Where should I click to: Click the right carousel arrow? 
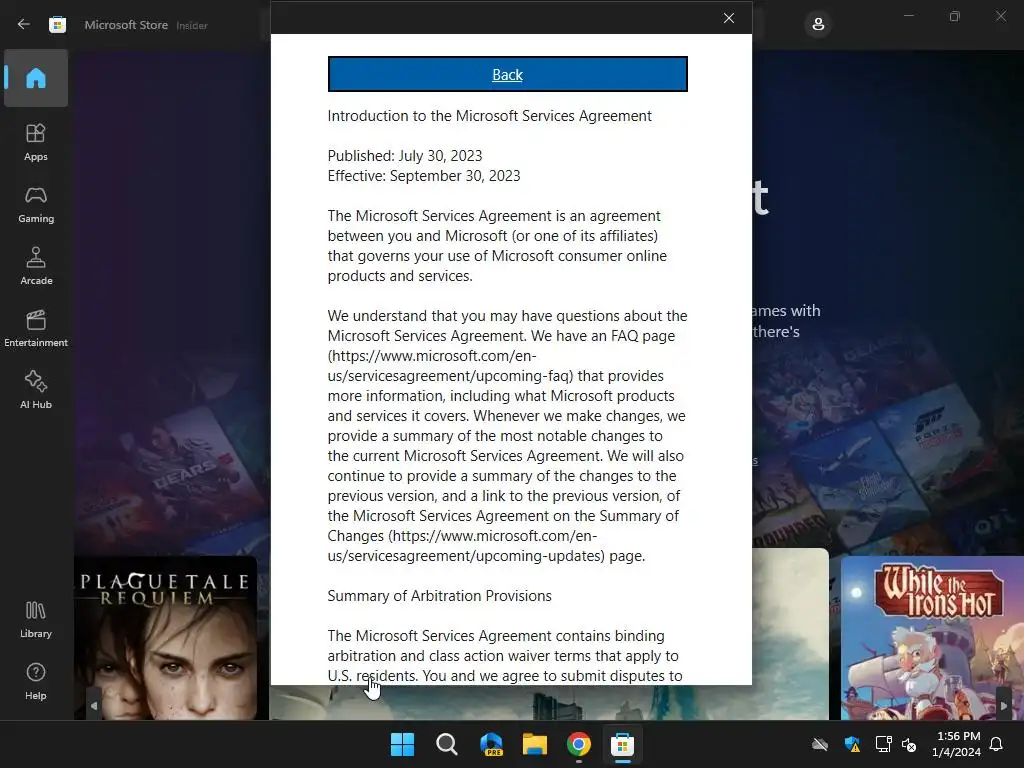click(x=1004, y=705)
